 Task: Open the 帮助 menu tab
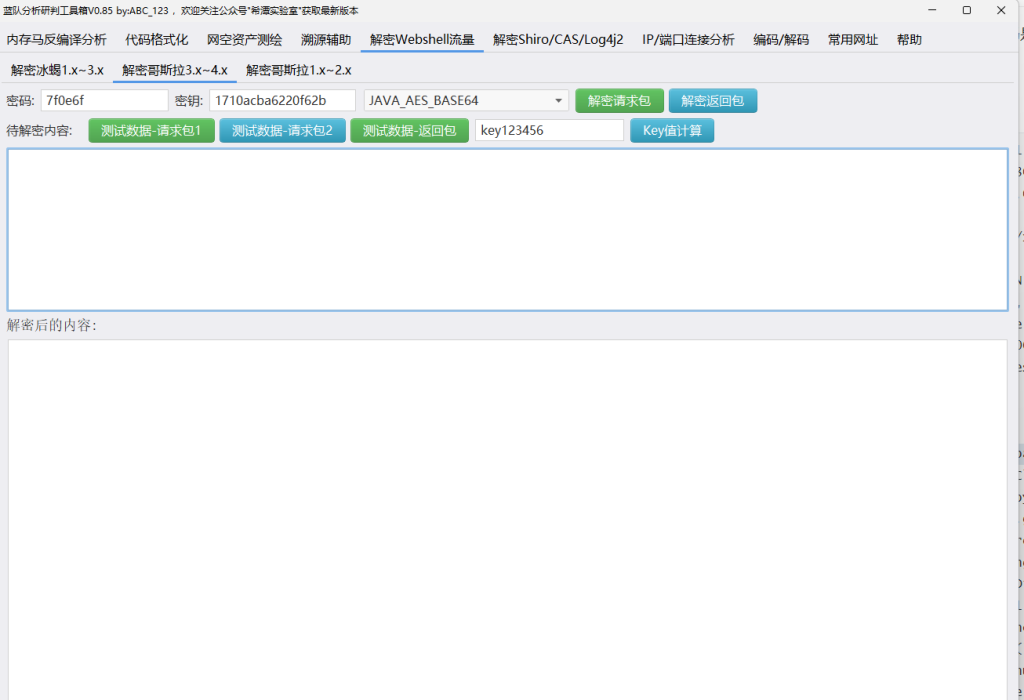click(x=909, y=40)
